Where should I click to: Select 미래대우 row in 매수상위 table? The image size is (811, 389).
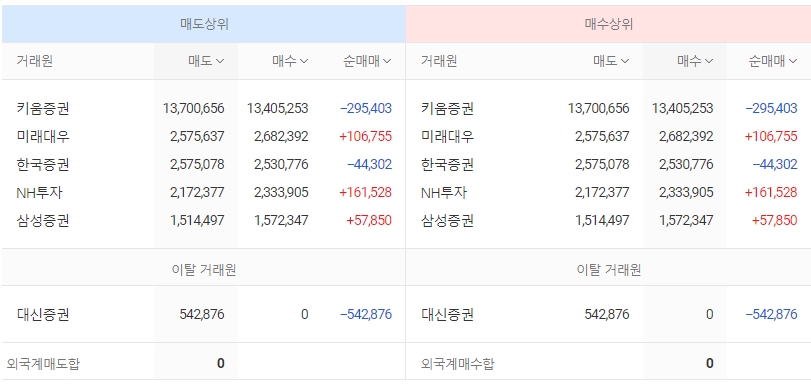609,137
